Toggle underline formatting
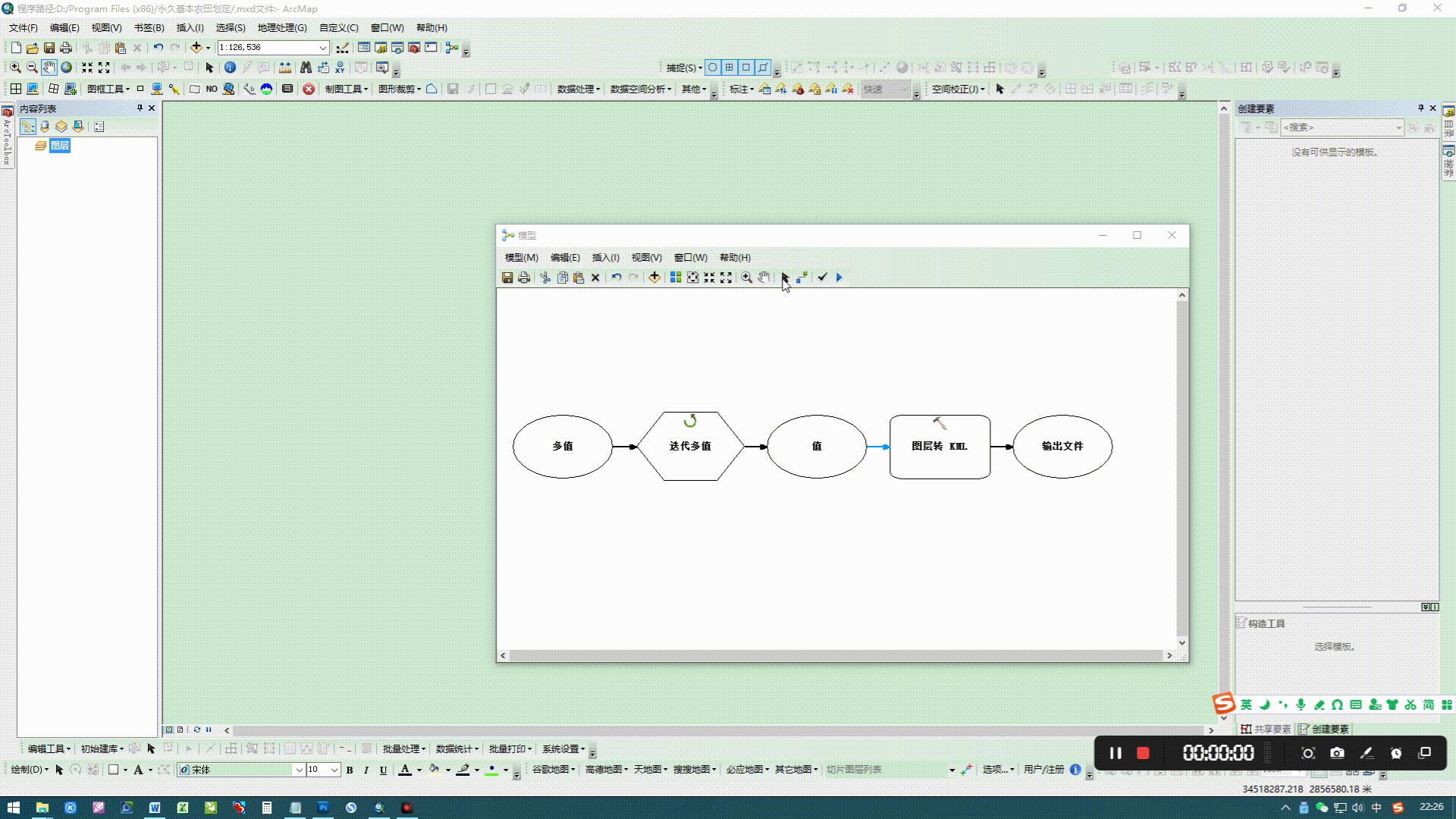Screen dimensions: 1456x819 coord(382,770)
